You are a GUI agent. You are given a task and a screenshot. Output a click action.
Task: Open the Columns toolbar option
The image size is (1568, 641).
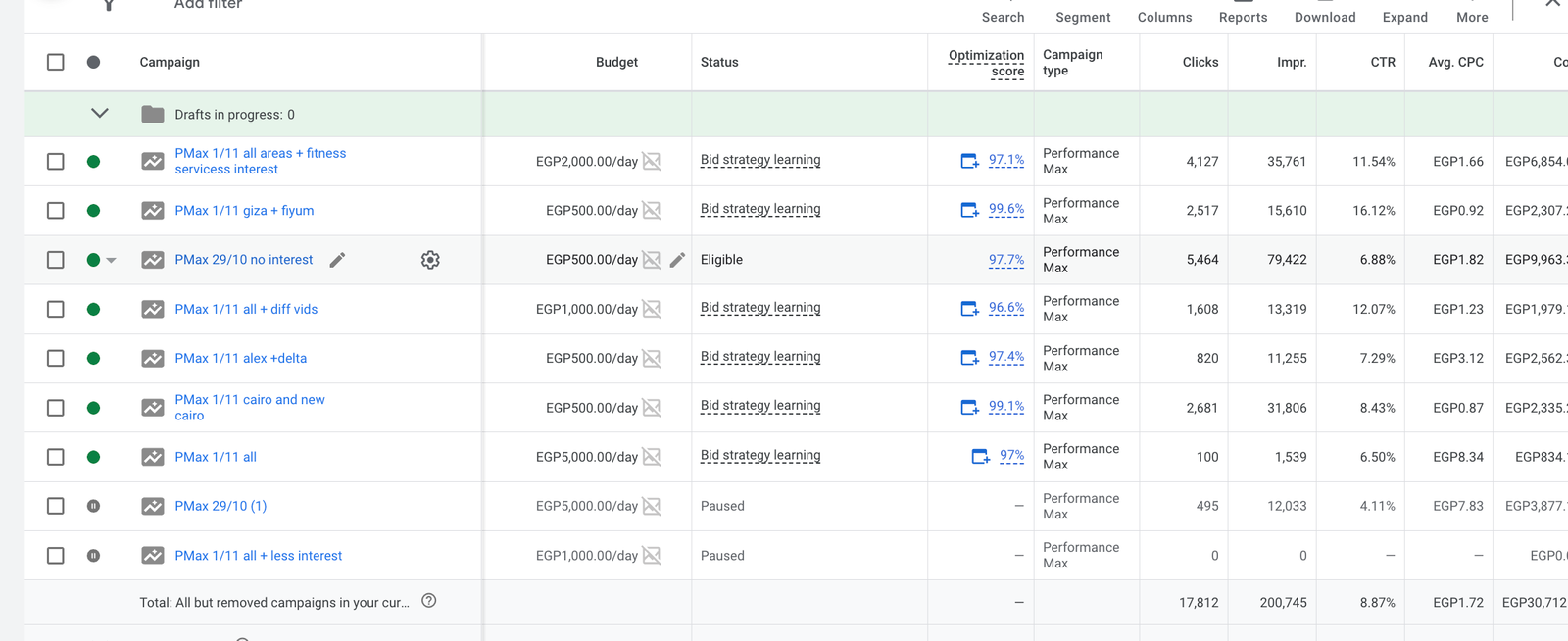(1164, 17)
